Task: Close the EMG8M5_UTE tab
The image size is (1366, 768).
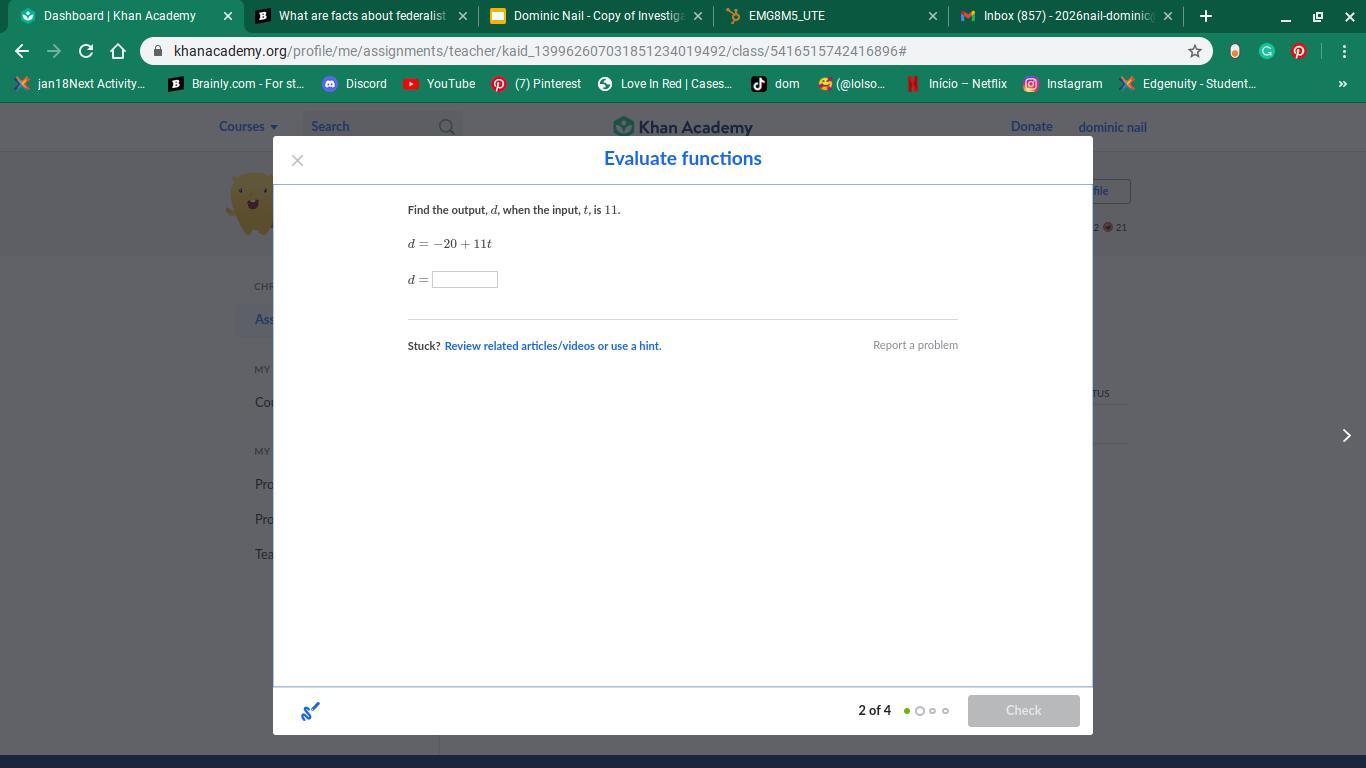Action: 933,16
